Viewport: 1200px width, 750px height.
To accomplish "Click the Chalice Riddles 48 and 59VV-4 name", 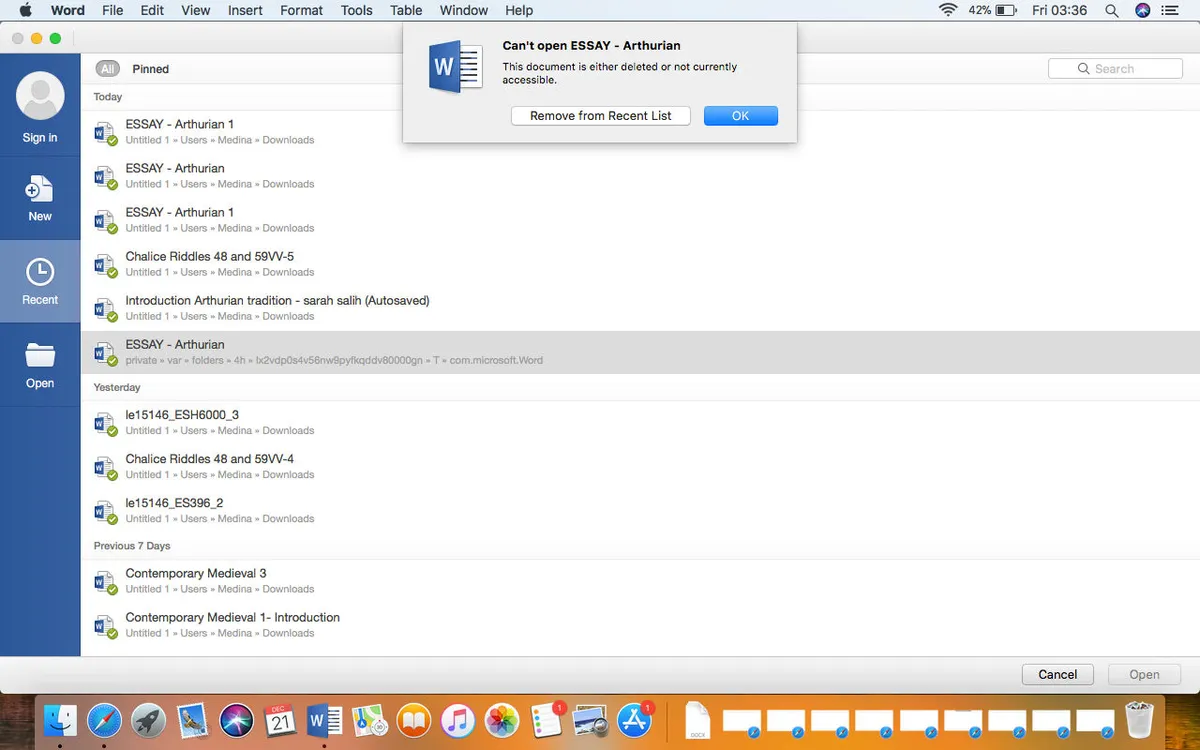I will 210,459.
